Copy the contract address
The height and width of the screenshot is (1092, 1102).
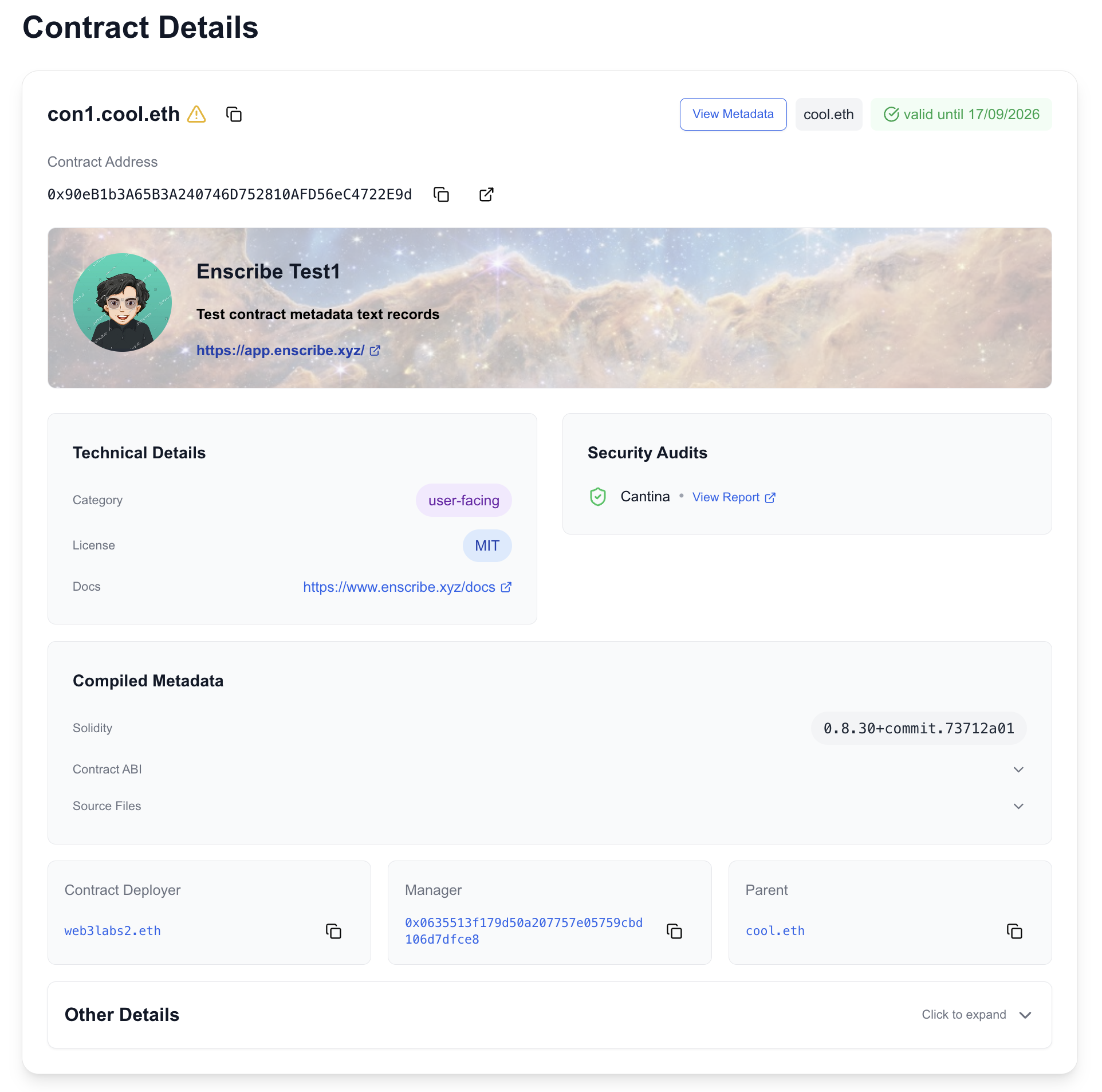click(441, 194)
